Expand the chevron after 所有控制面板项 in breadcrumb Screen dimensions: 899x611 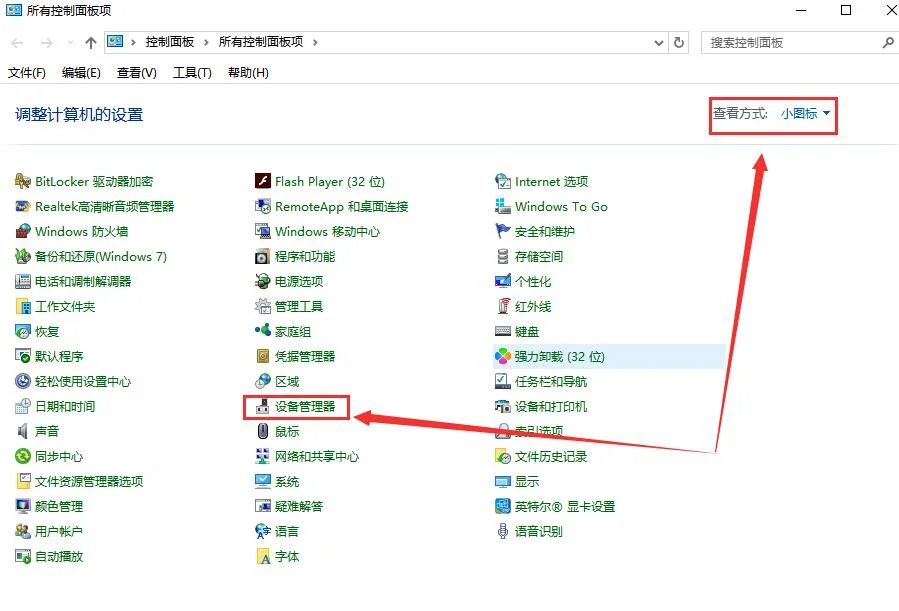click(314, 43)
